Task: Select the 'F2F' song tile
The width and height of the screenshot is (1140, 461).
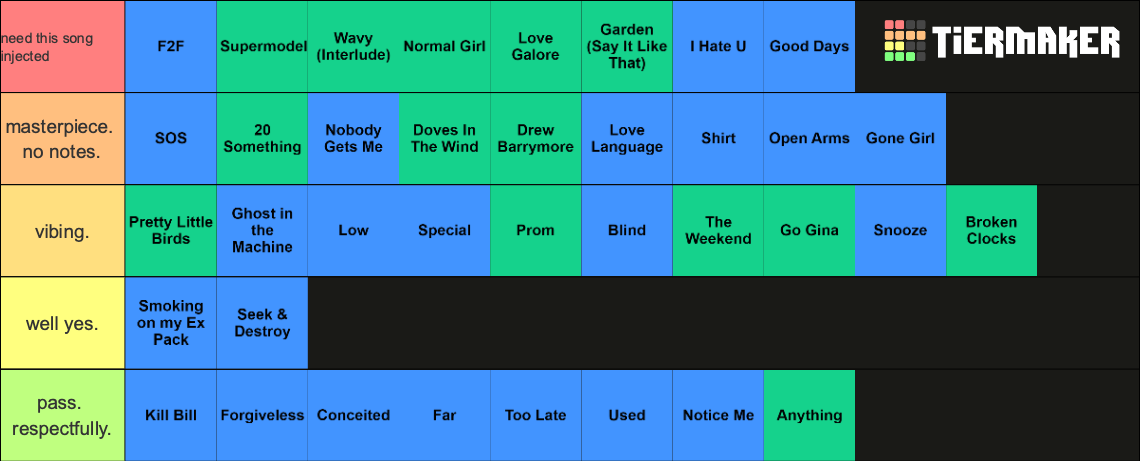Action: click(171, 47)
